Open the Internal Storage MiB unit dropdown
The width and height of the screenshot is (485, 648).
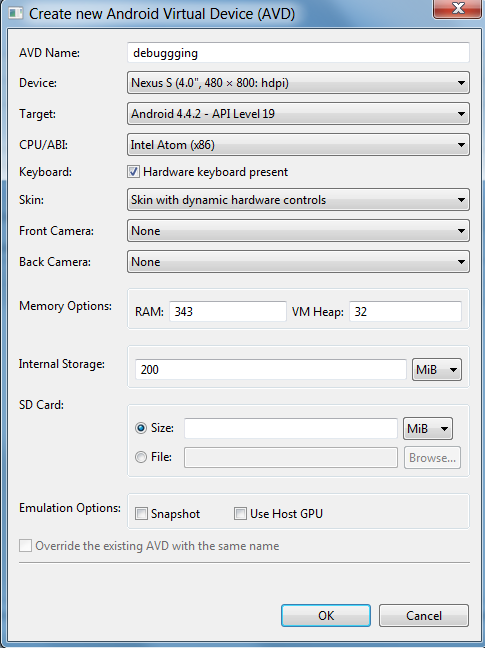click(437, 369)
